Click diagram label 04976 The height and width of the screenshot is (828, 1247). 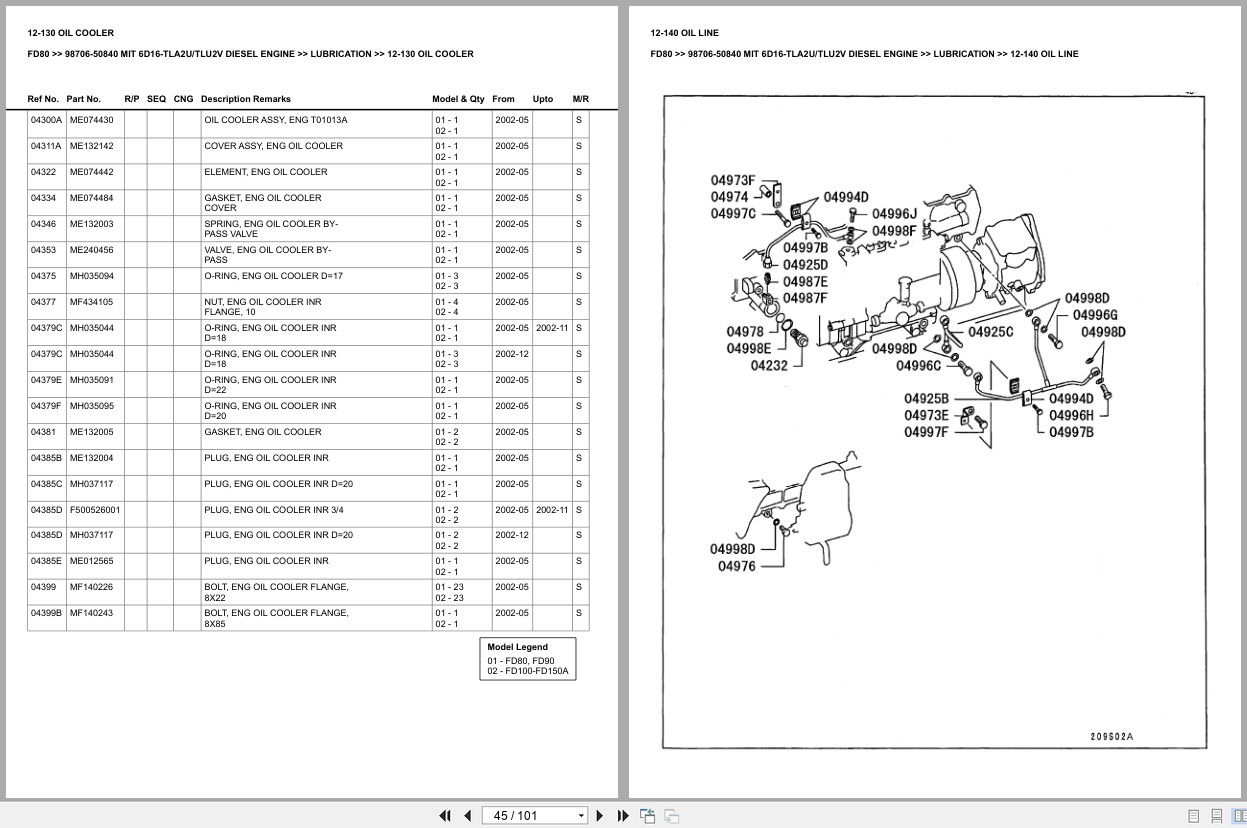[737, 566]
